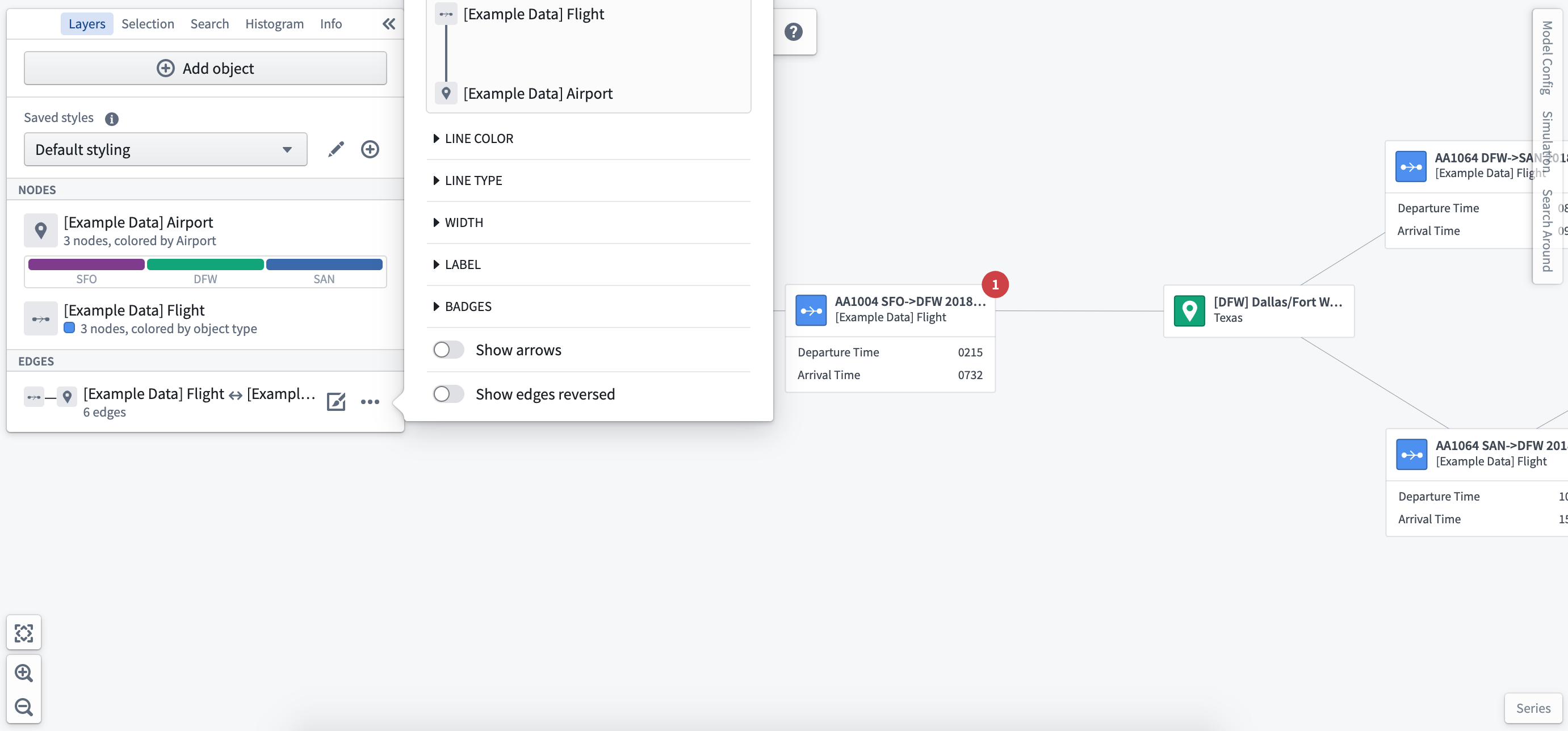Image resolution: width=1568 pixels, height=731 pixels.
Task: Select the Histogram tab
Action: tap(273, 23)
